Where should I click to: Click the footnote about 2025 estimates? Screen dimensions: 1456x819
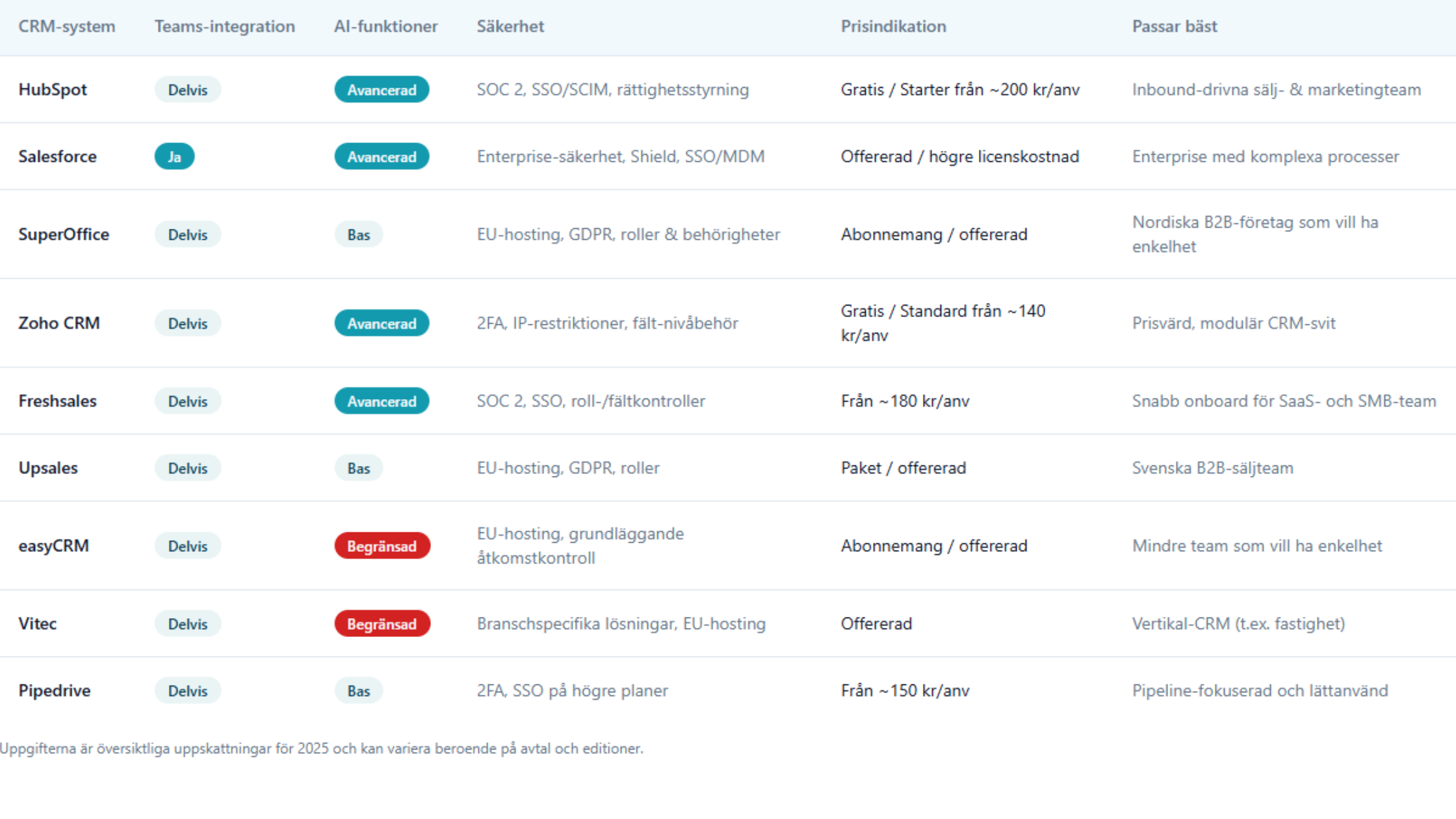click(x=322, y=749)
